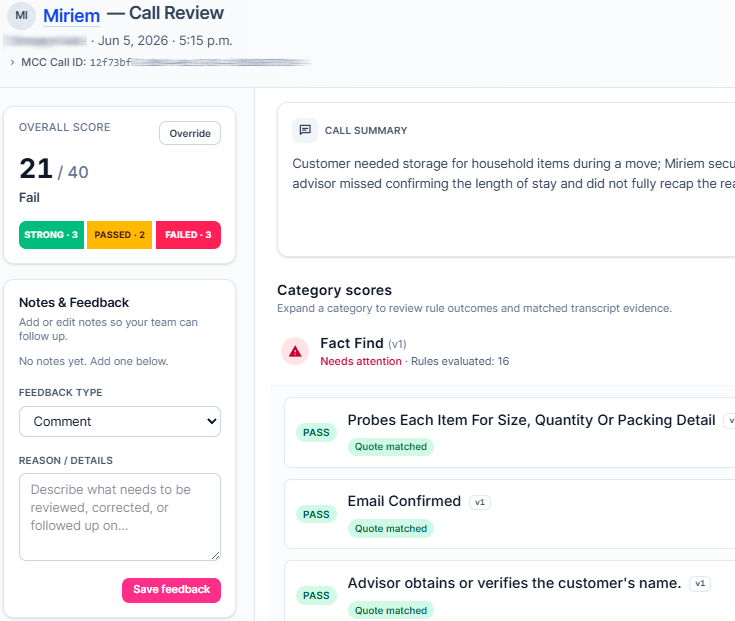This screenshot has height=621, width=735.
Task: Click the resize handle of details textarea
Action: (x=215, y=555)
